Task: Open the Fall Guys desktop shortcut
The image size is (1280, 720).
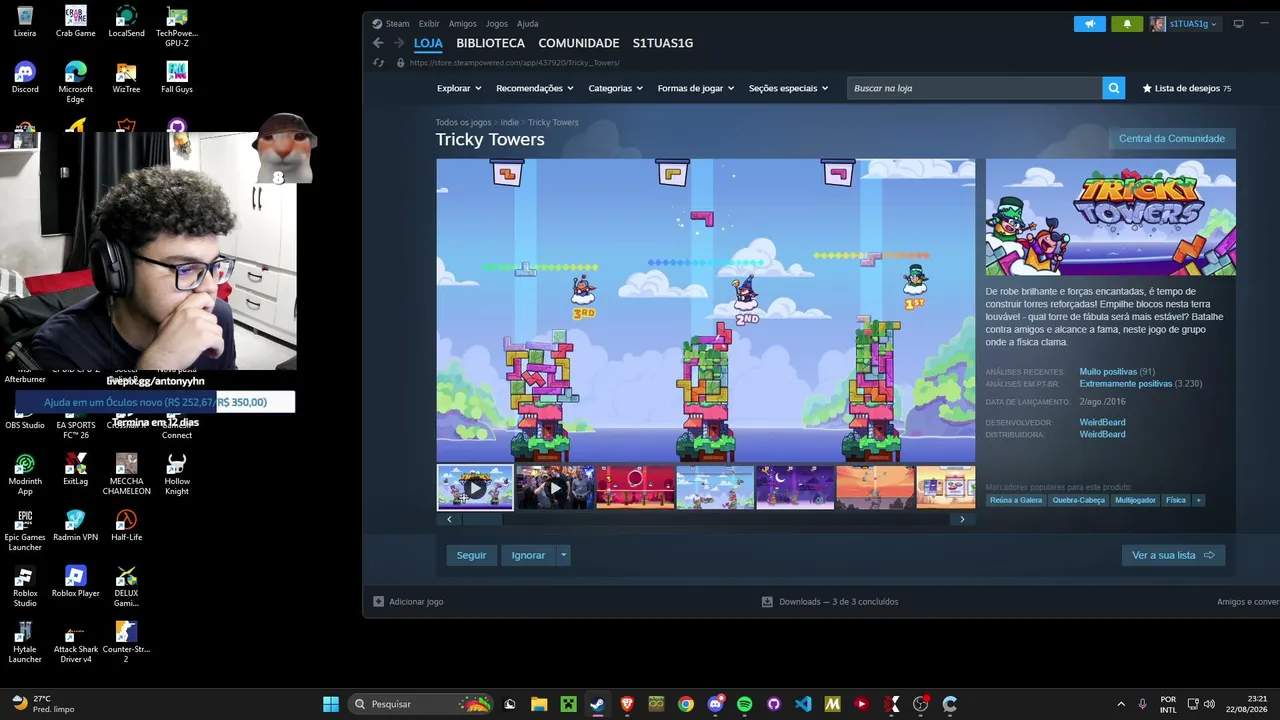Action: 177,78
